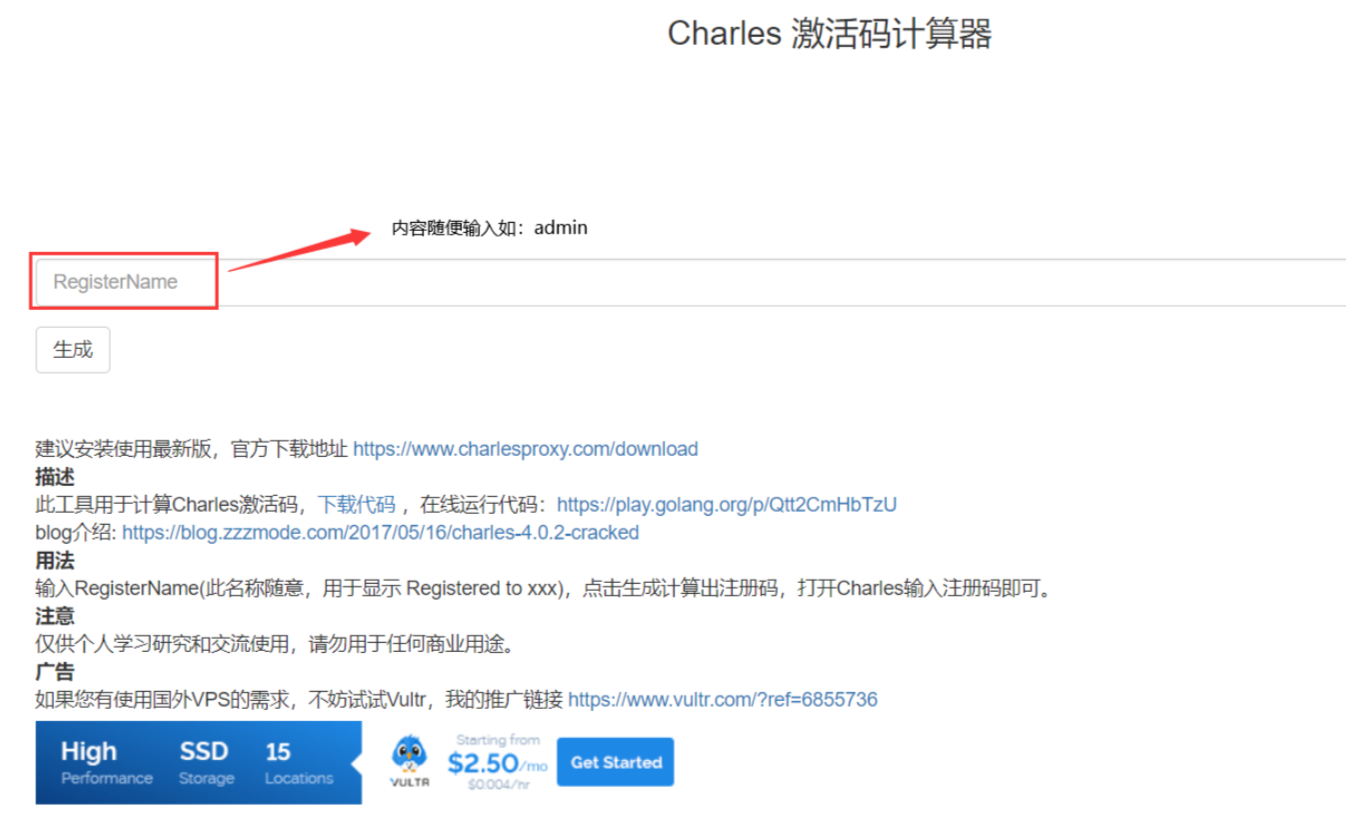
Task: Click the RegisterName input field
Action: [690, 282]
